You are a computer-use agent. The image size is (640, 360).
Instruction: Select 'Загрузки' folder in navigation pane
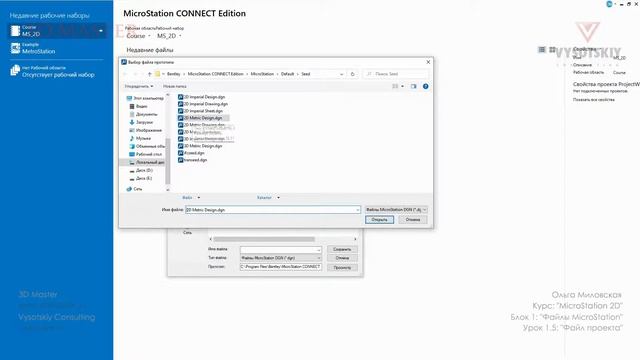141,122
